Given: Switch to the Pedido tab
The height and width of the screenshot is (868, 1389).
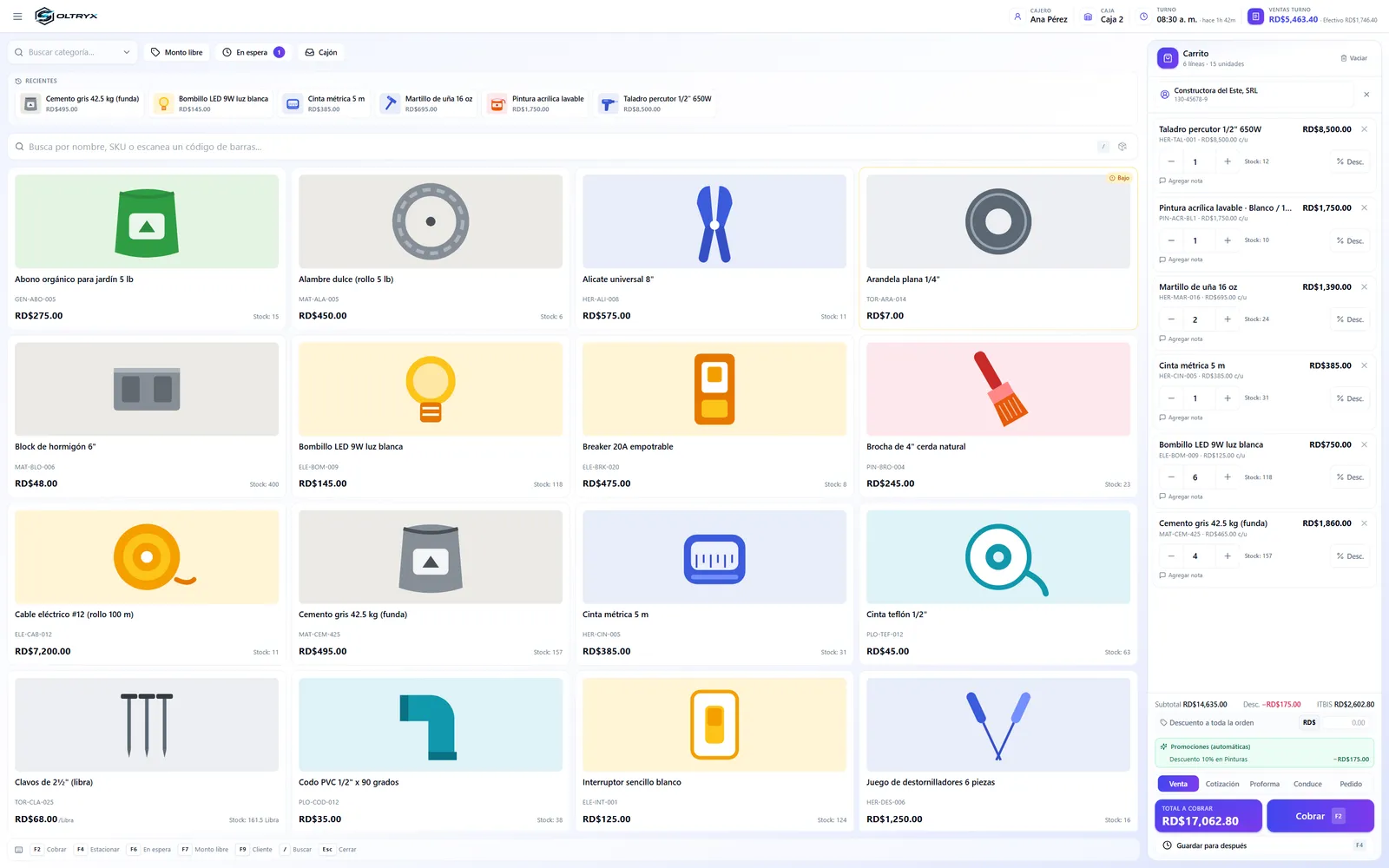Looking at the screenshot, I should 1351,784.
